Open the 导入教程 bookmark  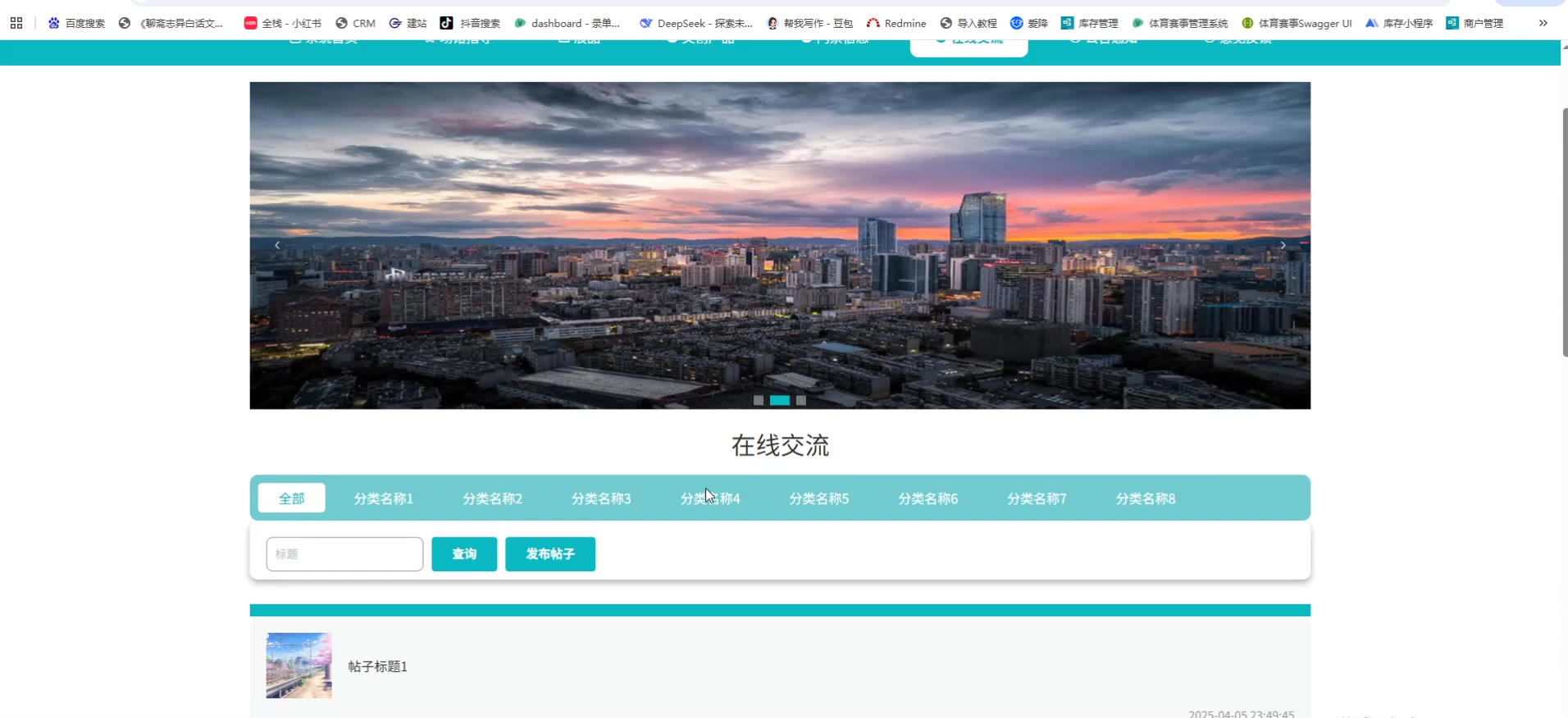[969, 23]
